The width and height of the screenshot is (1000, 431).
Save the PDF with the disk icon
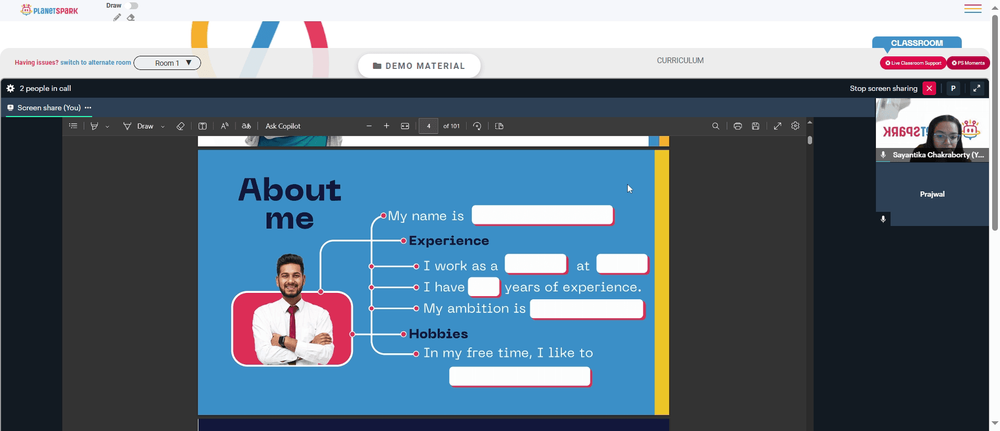(755, 126)
